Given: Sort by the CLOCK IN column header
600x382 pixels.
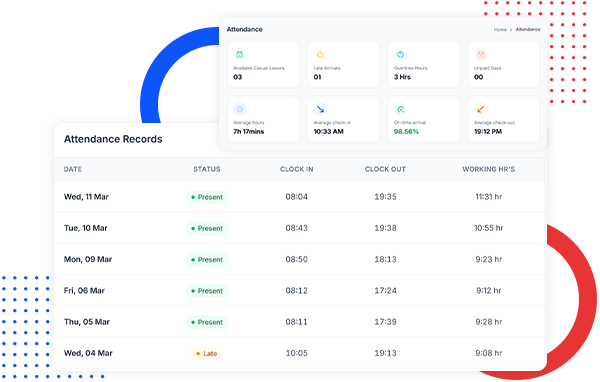Looking at the screenshot, I should coord(297,169).
